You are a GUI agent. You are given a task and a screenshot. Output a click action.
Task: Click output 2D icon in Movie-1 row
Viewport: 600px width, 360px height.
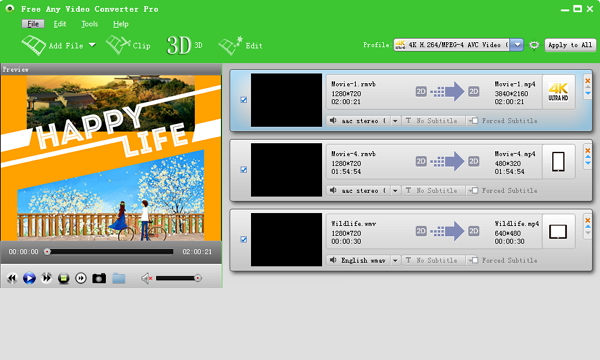474,91
